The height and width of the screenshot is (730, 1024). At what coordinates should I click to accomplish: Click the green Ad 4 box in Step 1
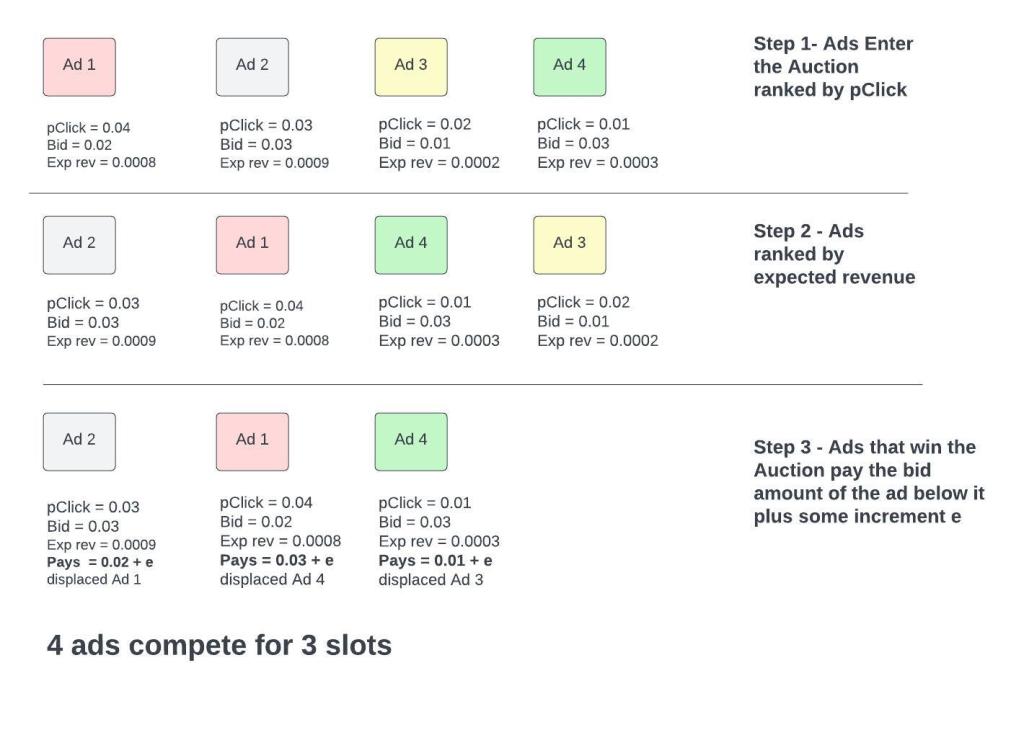coord(569,67)
